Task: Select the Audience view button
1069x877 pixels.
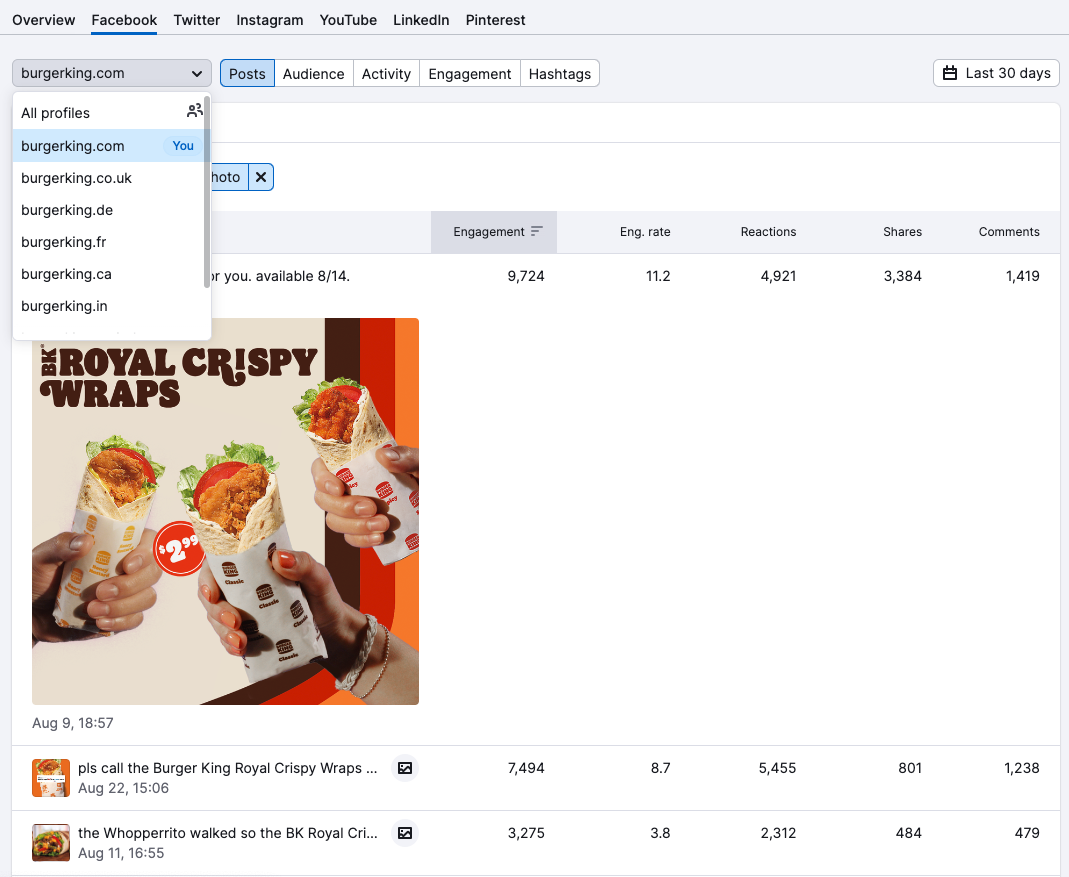Action: [313, 74]
